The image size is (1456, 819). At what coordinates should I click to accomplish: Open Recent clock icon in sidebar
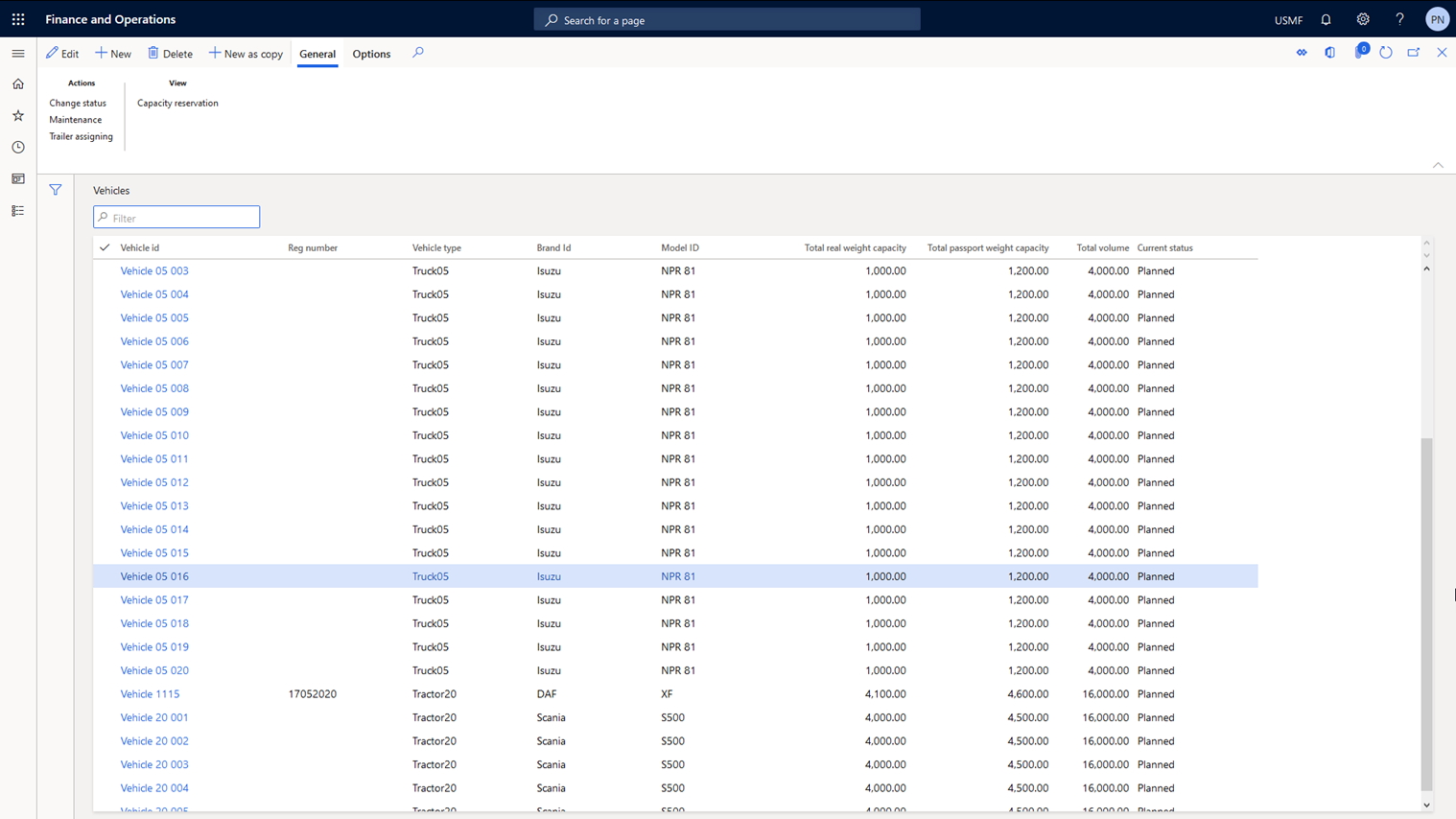[x=18, y=148]
